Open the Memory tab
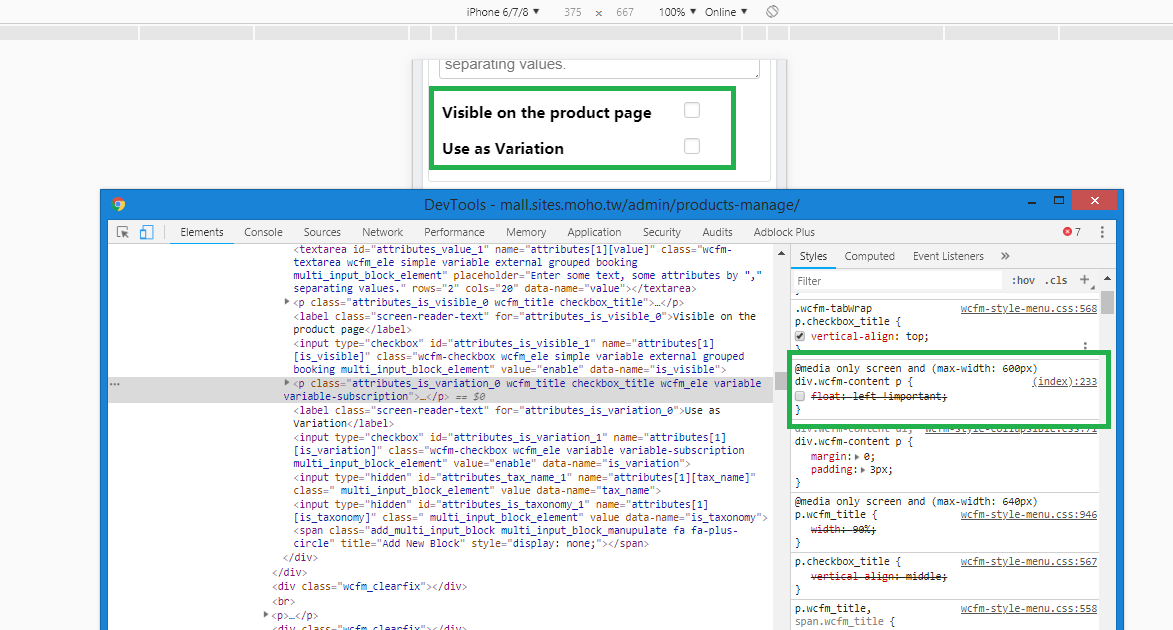 526,232
